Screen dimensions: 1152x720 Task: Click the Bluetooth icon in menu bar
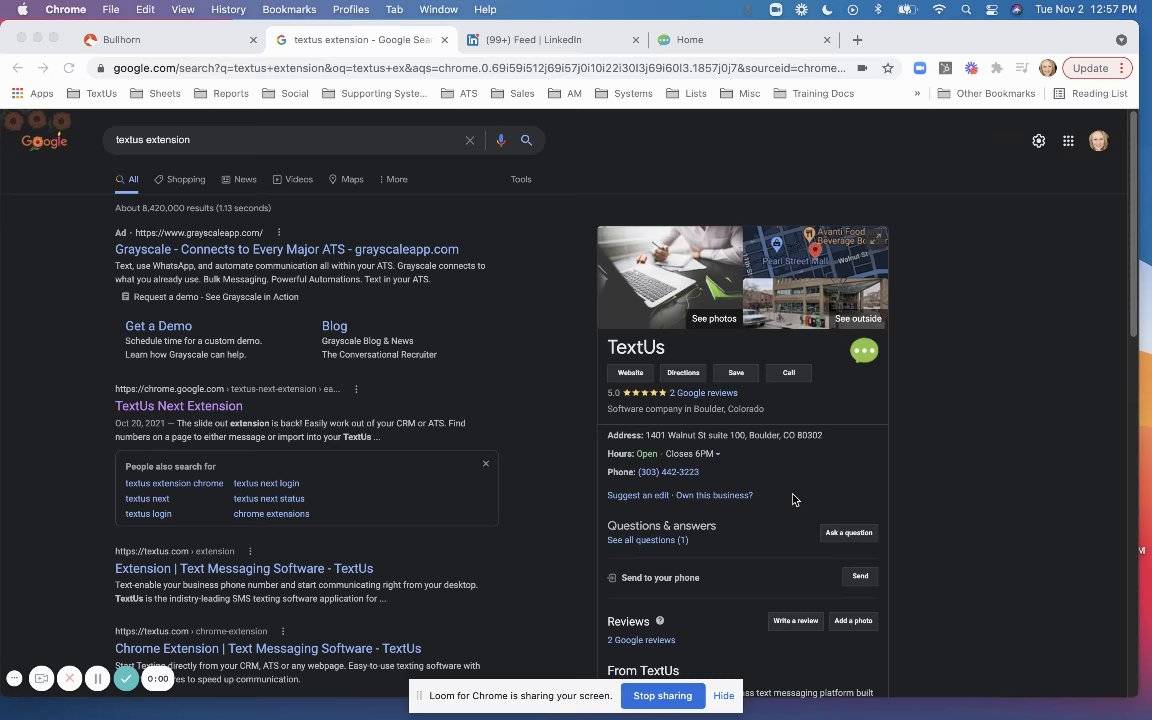tap(878, 10)
